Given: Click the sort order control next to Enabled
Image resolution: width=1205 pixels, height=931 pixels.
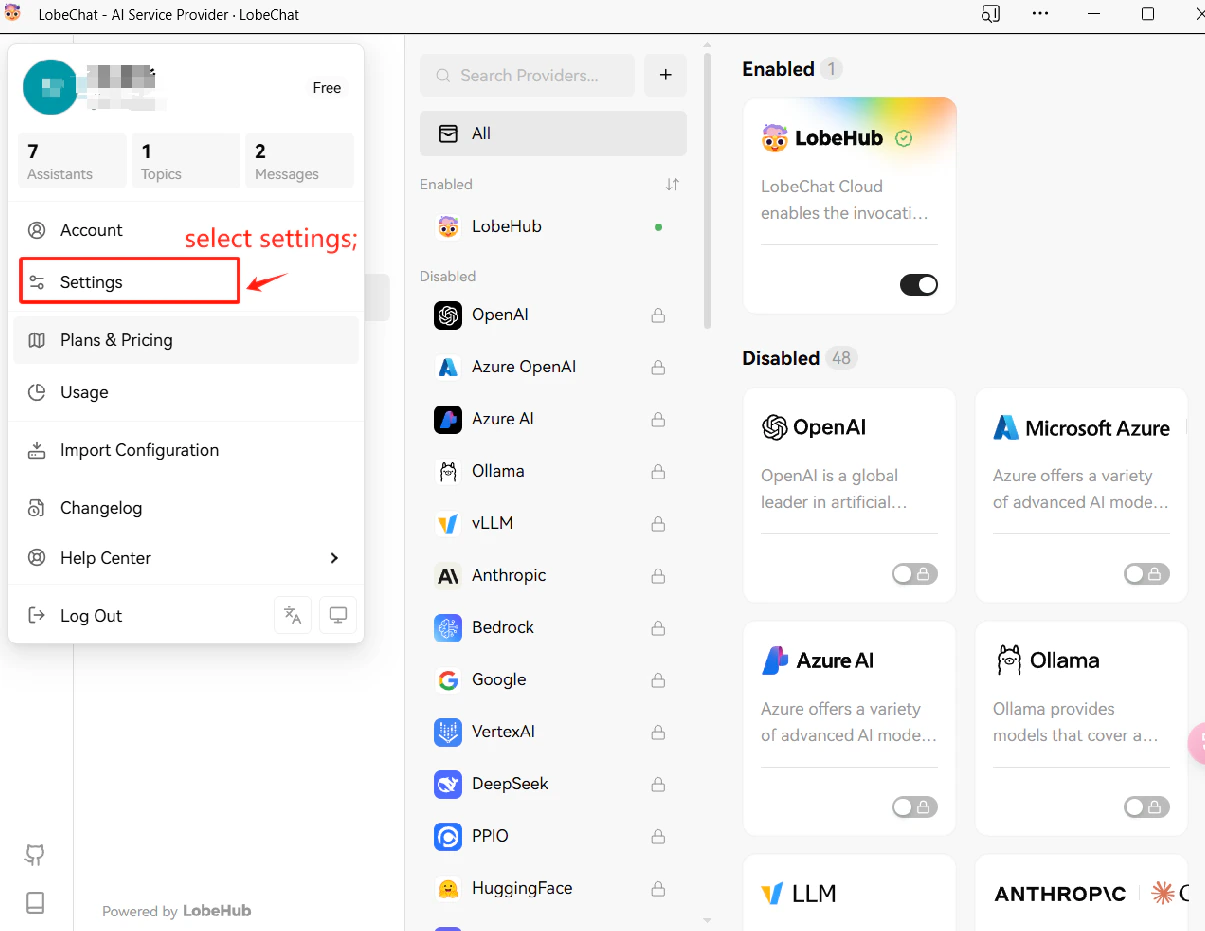Looking at the screenshot, I should tap(672, 184).
